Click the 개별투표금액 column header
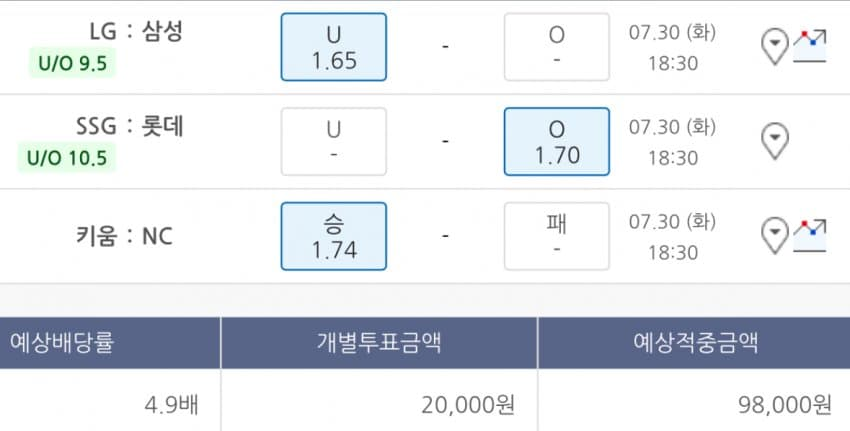This screenshot has width=850, height=431. tap(379, 343)
